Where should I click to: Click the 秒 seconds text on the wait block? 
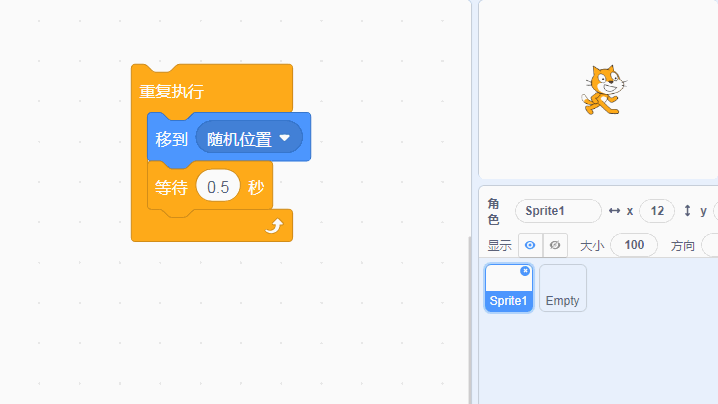pos(256,187)
